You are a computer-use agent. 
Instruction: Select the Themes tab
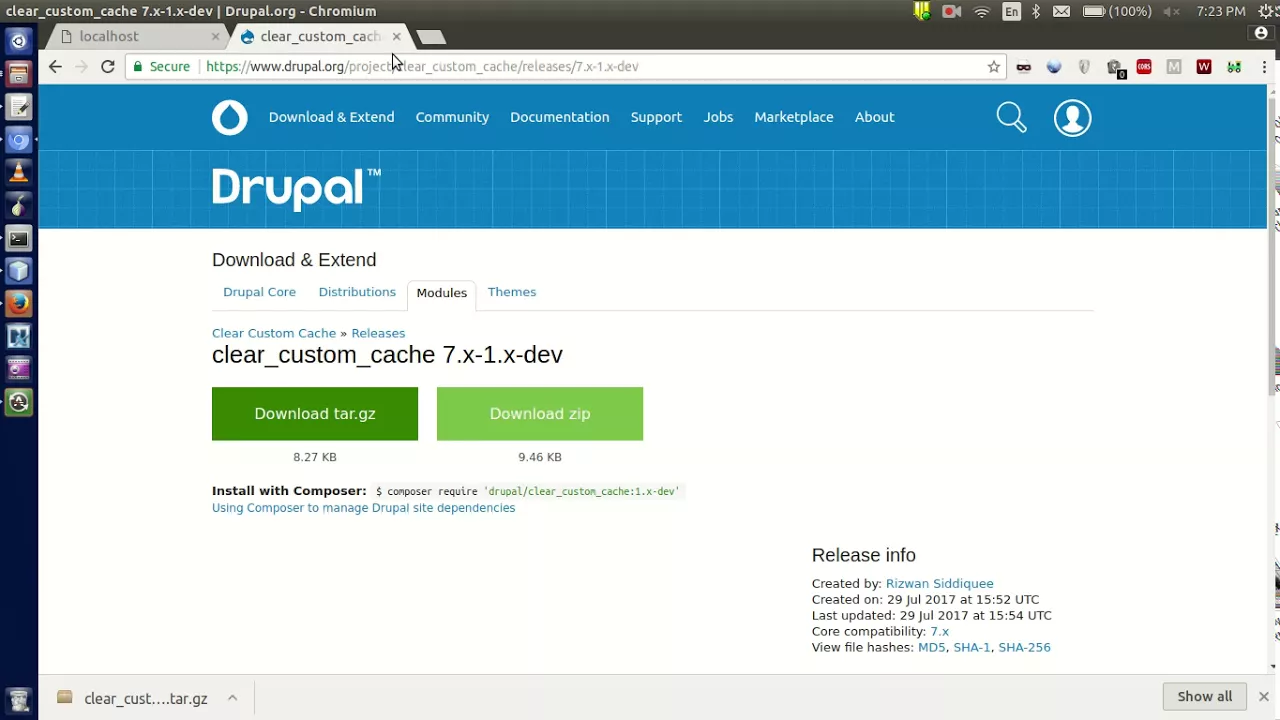(512, 292)
